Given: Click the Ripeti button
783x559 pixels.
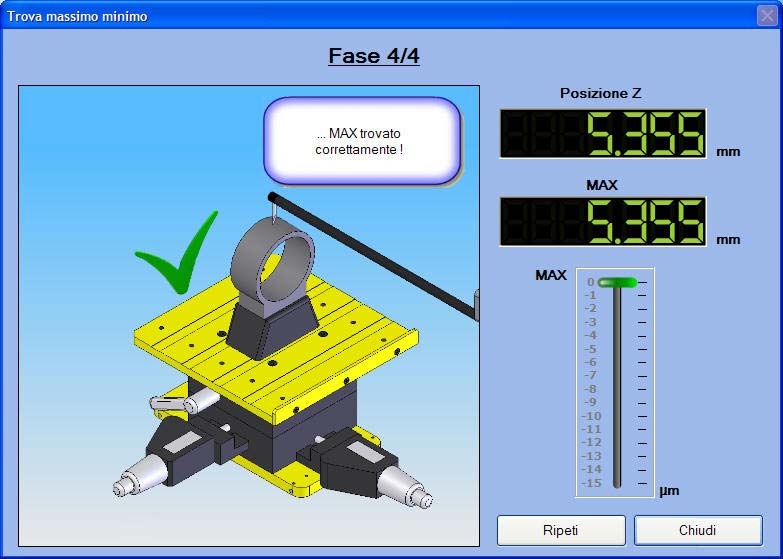Looking at the screenshot, I should pyautogui.click(x=561, y=530).
